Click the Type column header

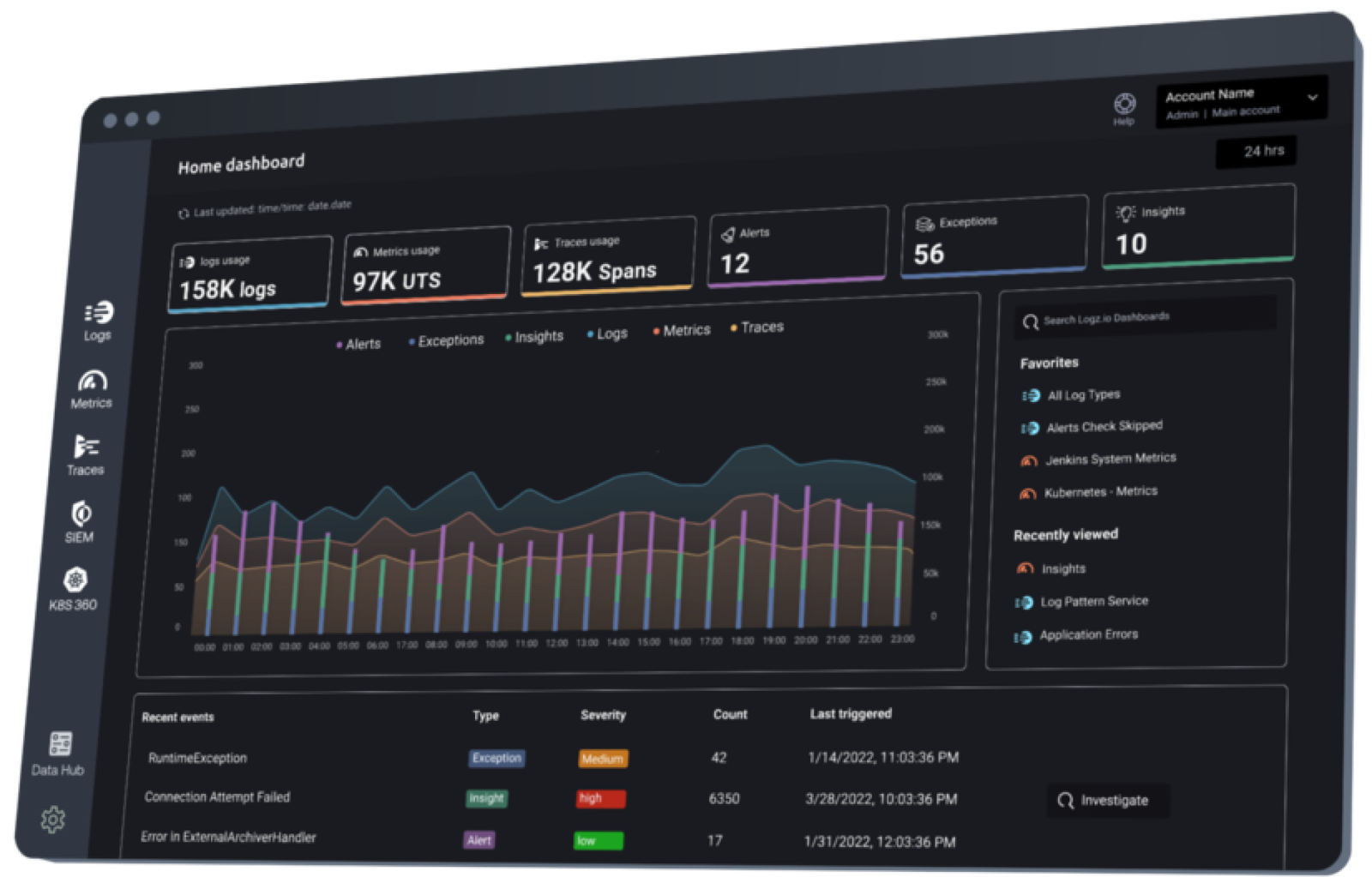click(x=485, y=716)
